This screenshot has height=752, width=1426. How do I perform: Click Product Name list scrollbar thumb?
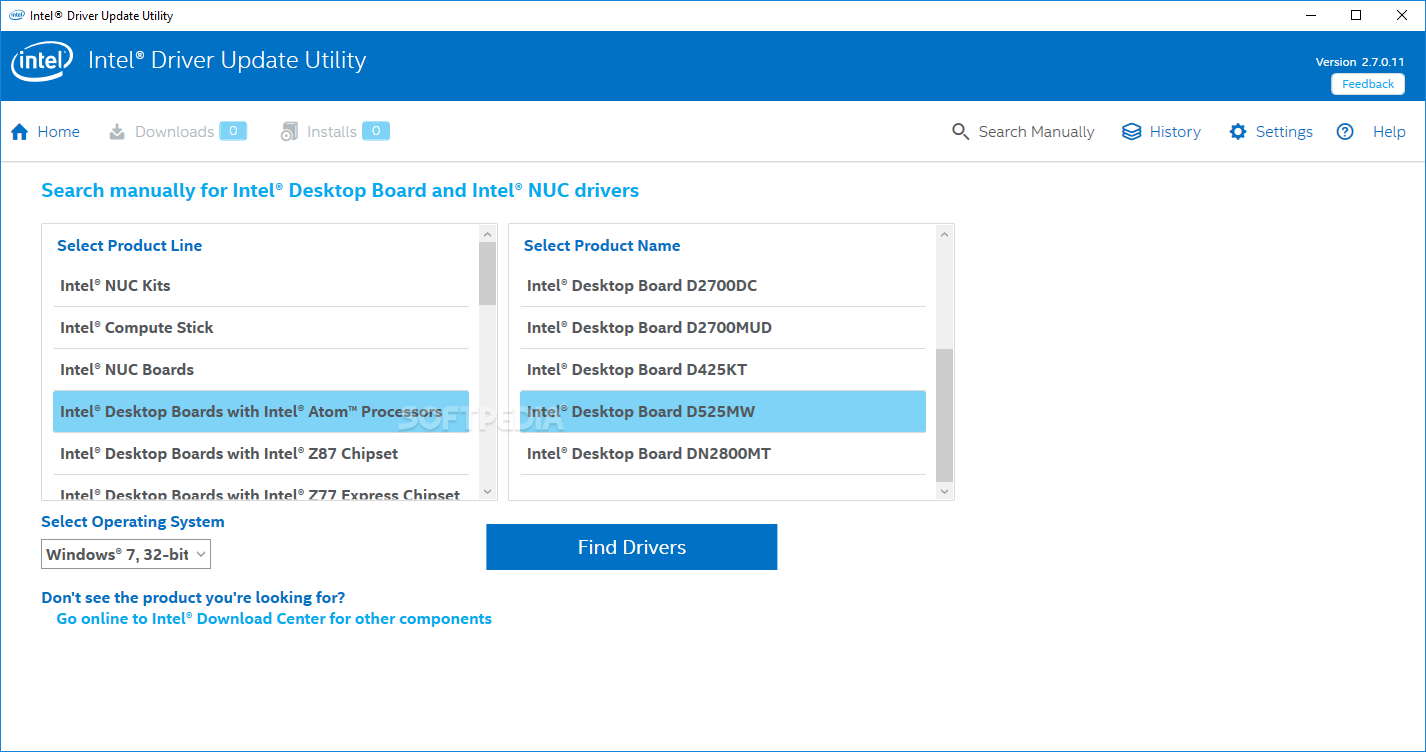coord(944,415)
